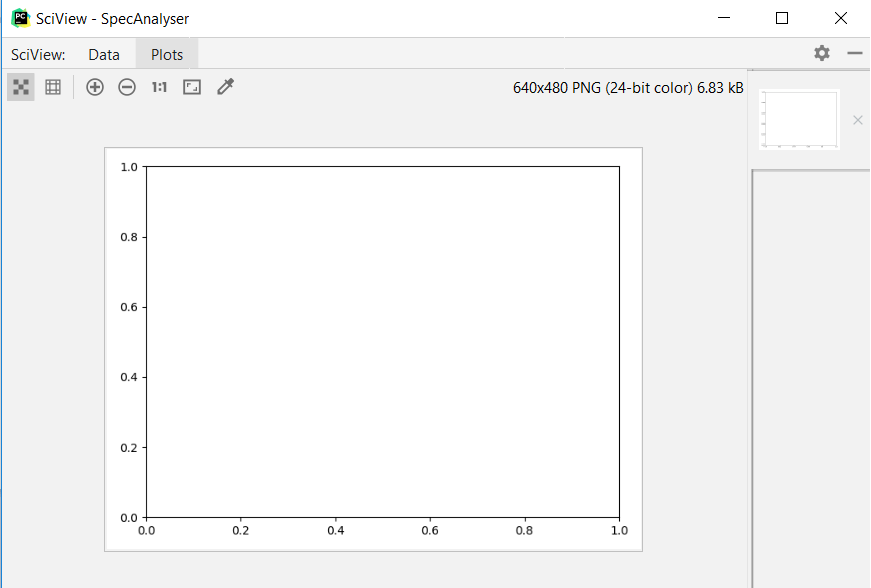Toggle the pixel grid overlay
The height and width of the screenshot is (588, 871).
coord(53,87)
